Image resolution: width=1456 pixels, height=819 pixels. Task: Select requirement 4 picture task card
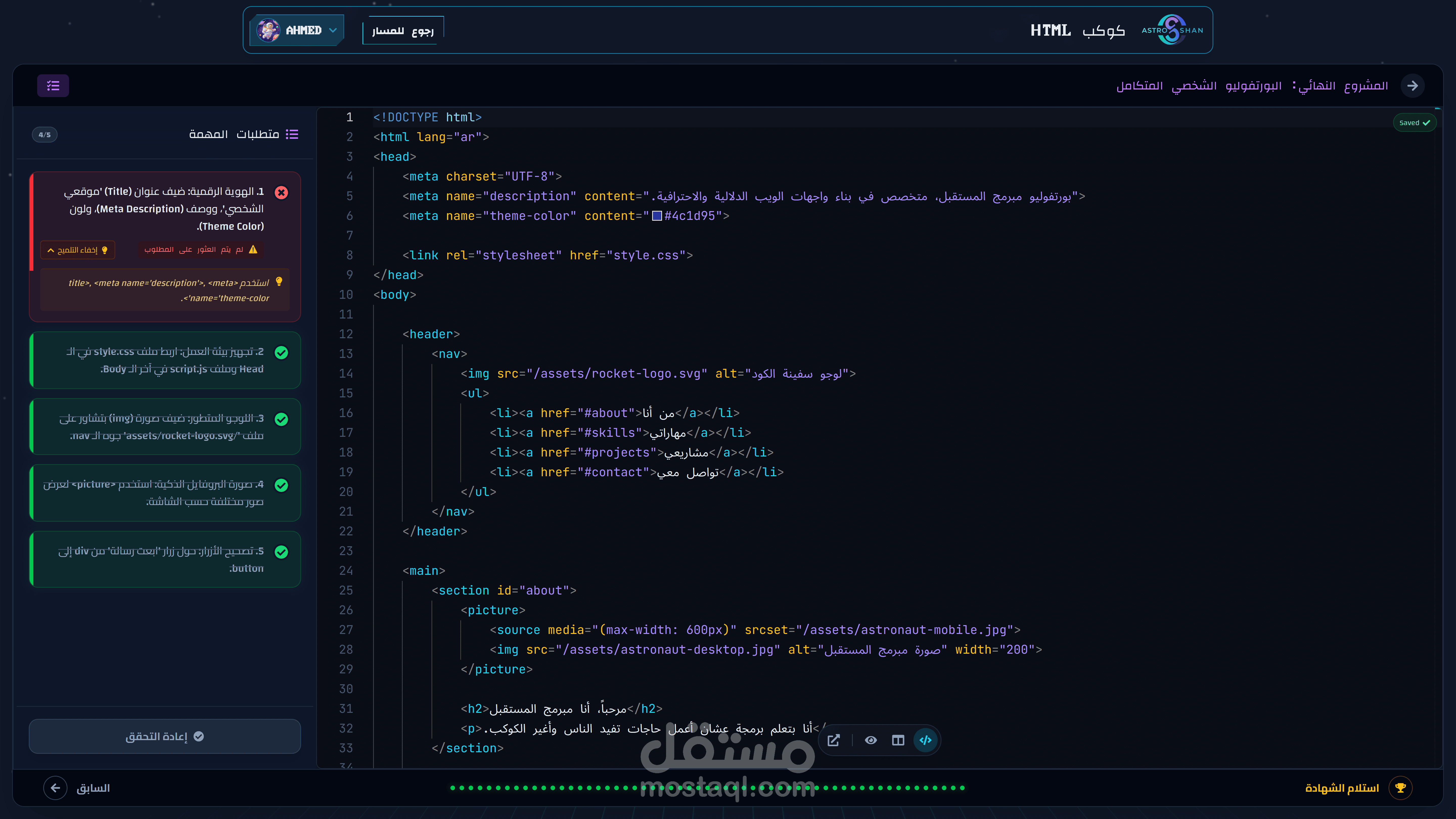(165, 493)
